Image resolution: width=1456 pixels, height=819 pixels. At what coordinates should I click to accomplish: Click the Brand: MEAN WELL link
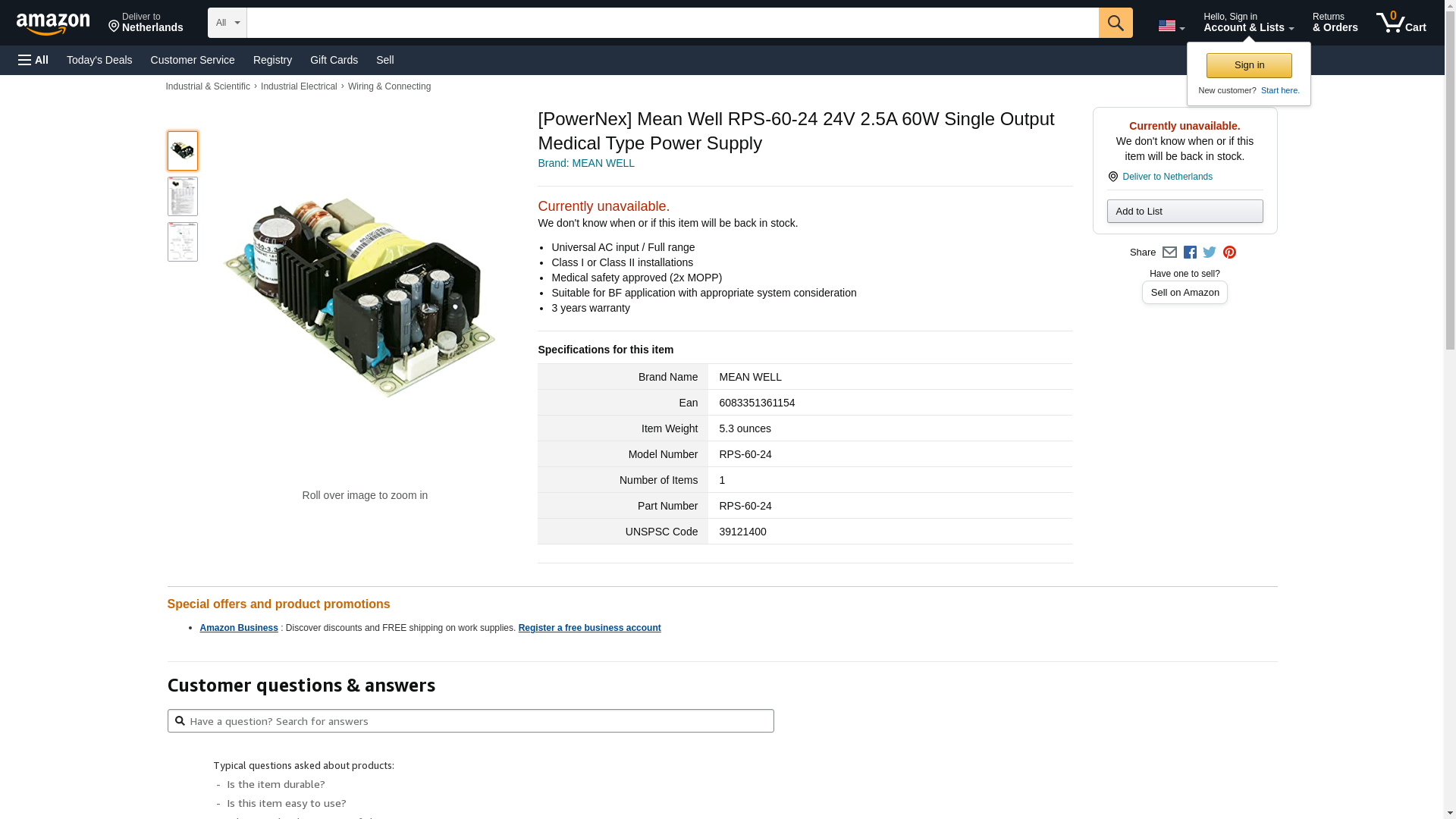pyautogui.click(x=586, y=163)
